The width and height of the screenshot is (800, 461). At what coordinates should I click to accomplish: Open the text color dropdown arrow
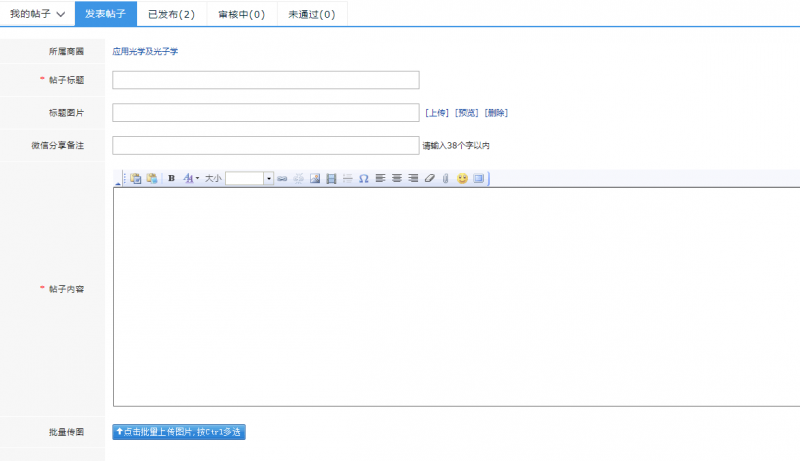[197, 178]
